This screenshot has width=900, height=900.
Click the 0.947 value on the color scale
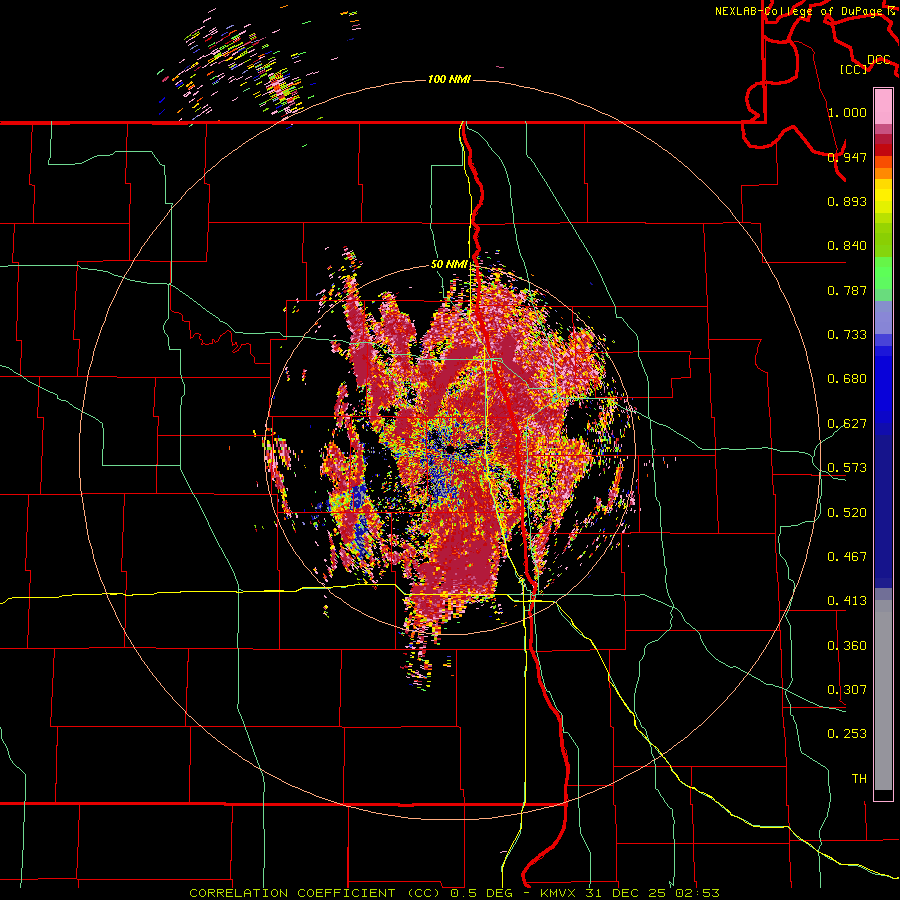[847, 157]
